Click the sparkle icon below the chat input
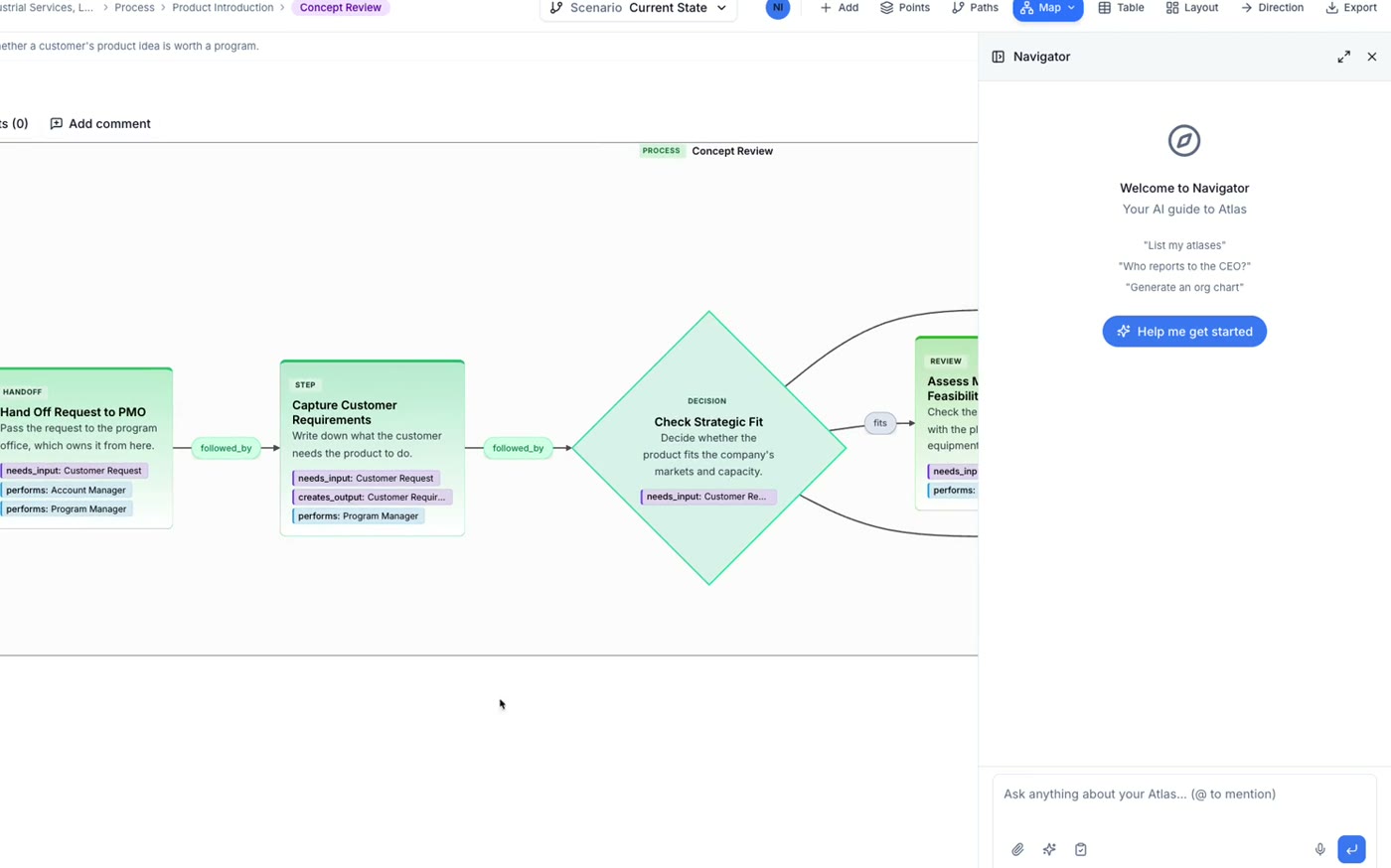1391x868 pixels. (x=1049, y=849)
